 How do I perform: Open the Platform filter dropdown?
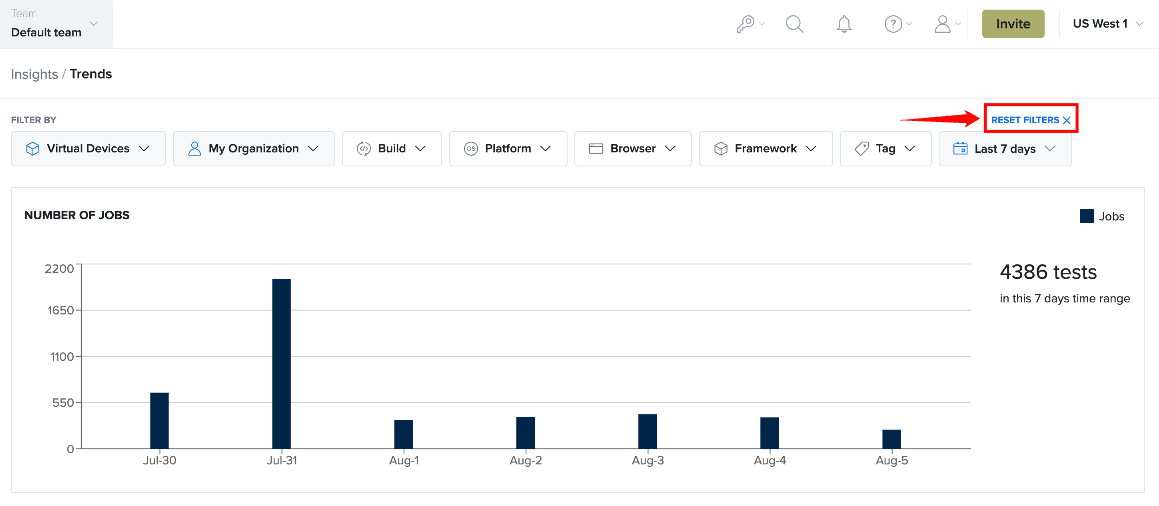point(508,148)
